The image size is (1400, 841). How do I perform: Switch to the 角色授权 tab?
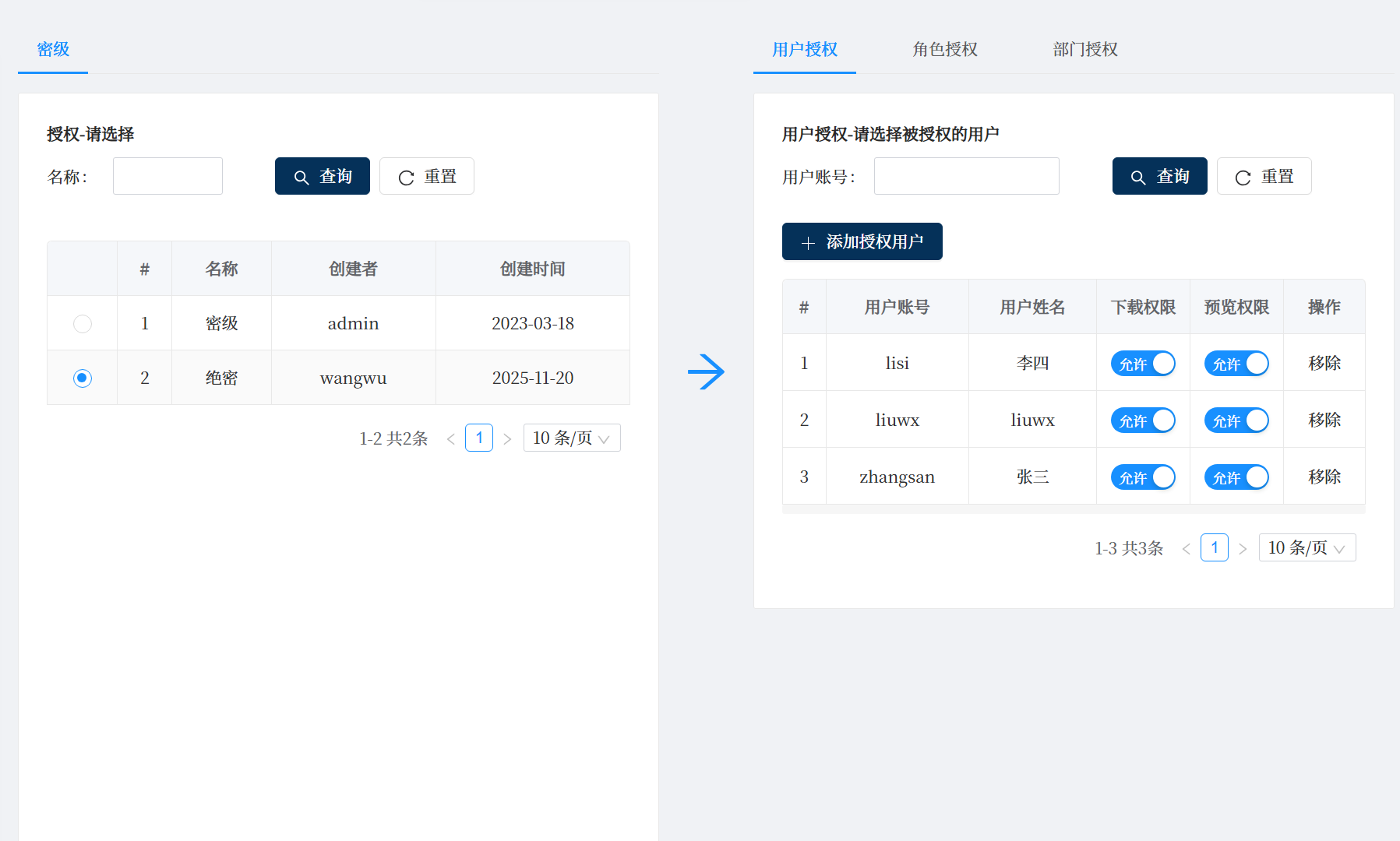click(x=944, y=50)
